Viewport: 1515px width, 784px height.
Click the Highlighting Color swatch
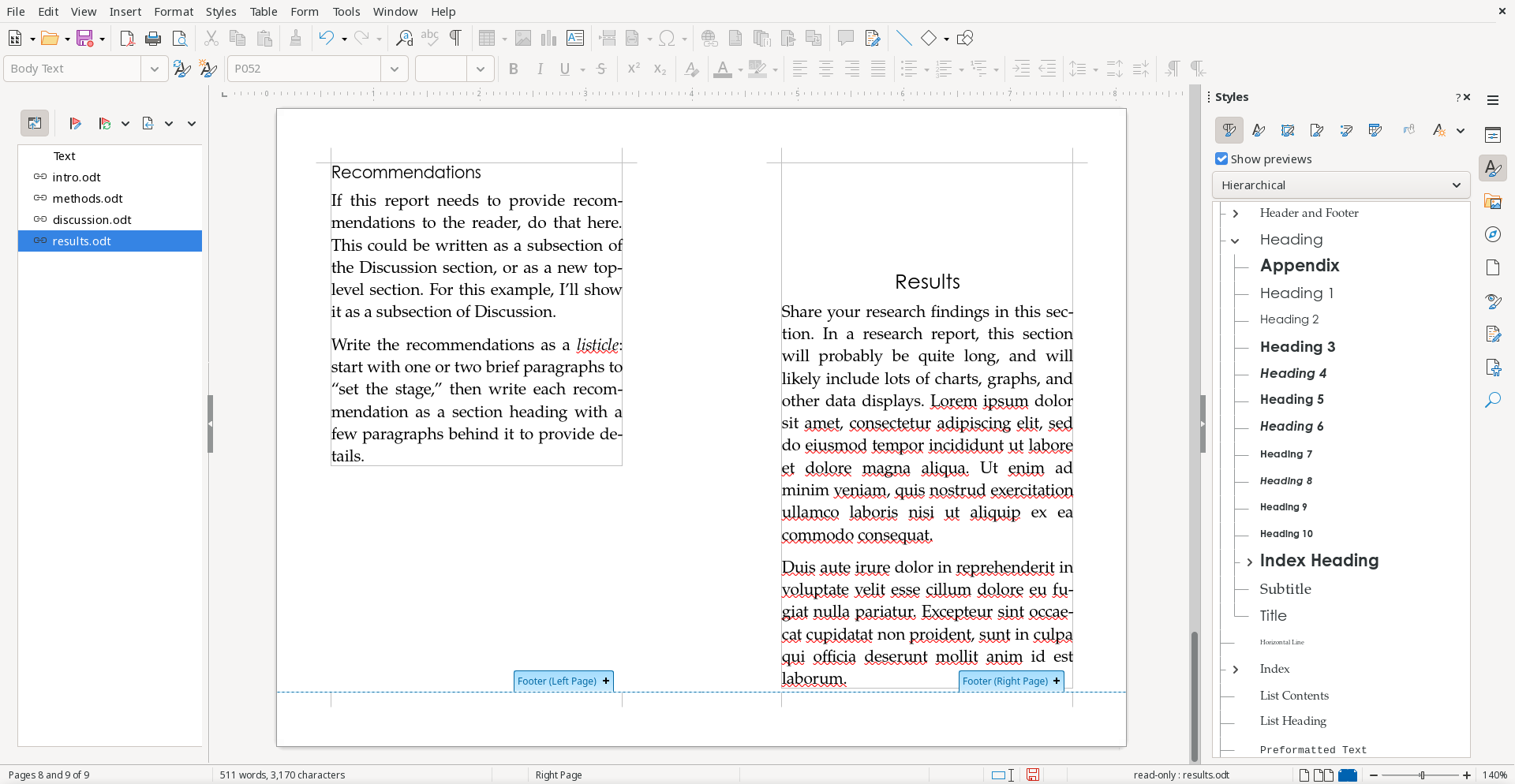coord(757,69)
